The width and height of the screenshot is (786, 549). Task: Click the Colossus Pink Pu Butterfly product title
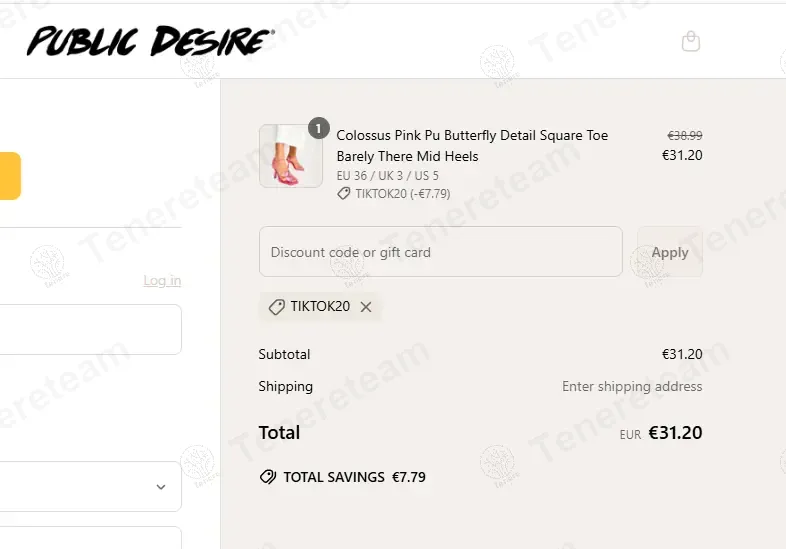[472, 146]
